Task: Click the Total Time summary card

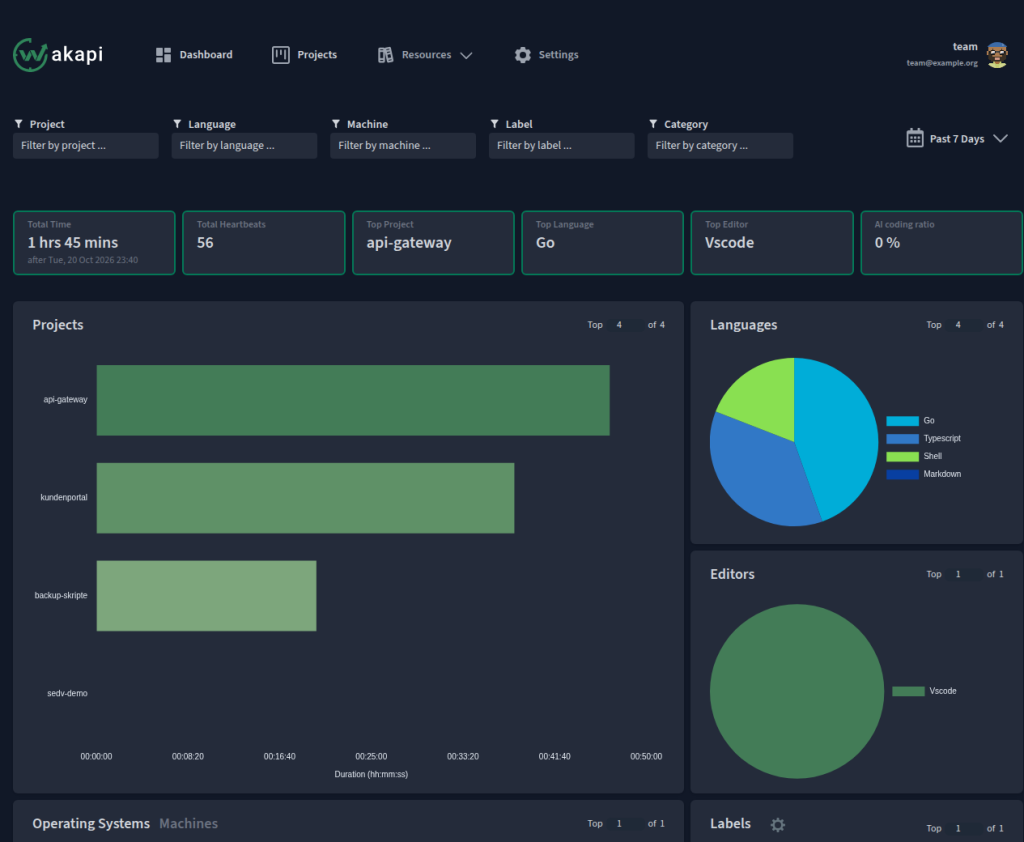Action: coord(94,243)
